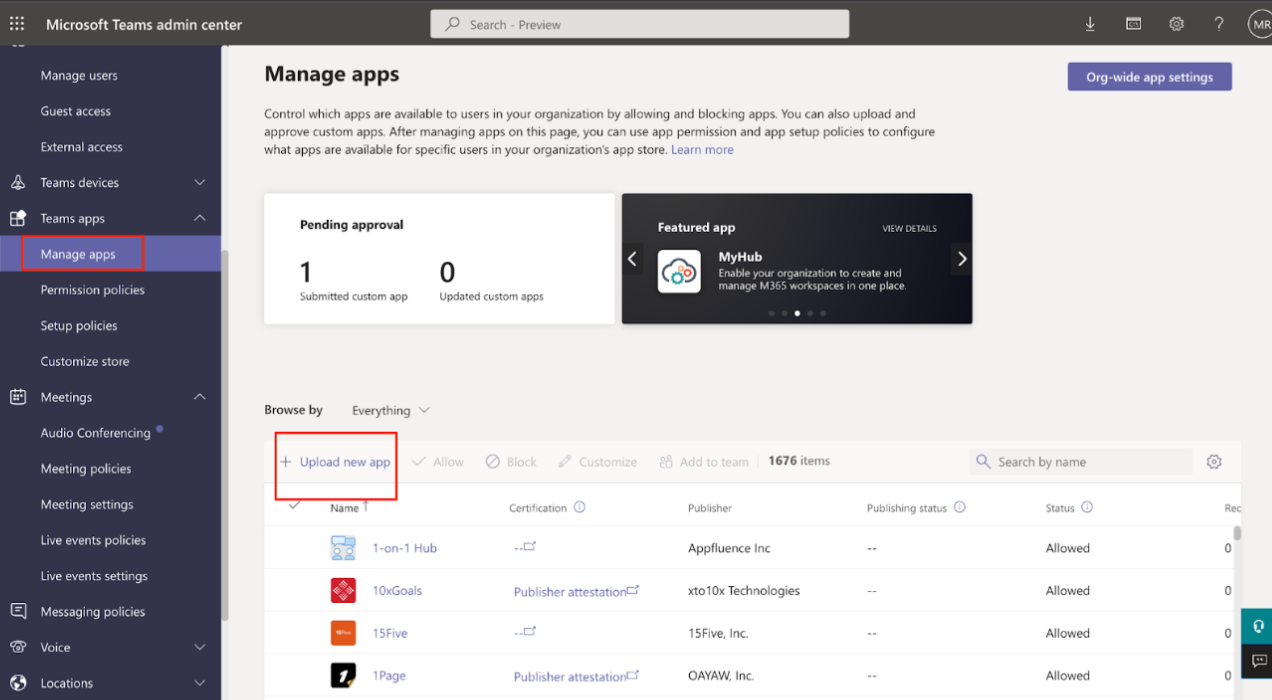Open 1Page Publisher attestation link
1272x700 pixels.
576,676
